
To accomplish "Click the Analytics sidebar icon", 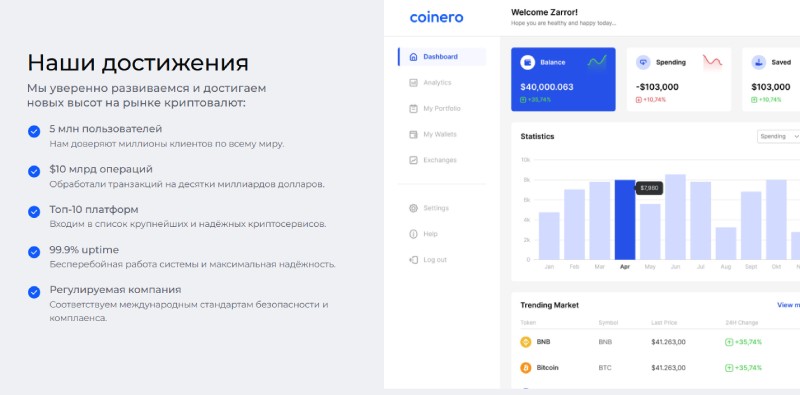I will pyautogui.click(x=413, y=83).
